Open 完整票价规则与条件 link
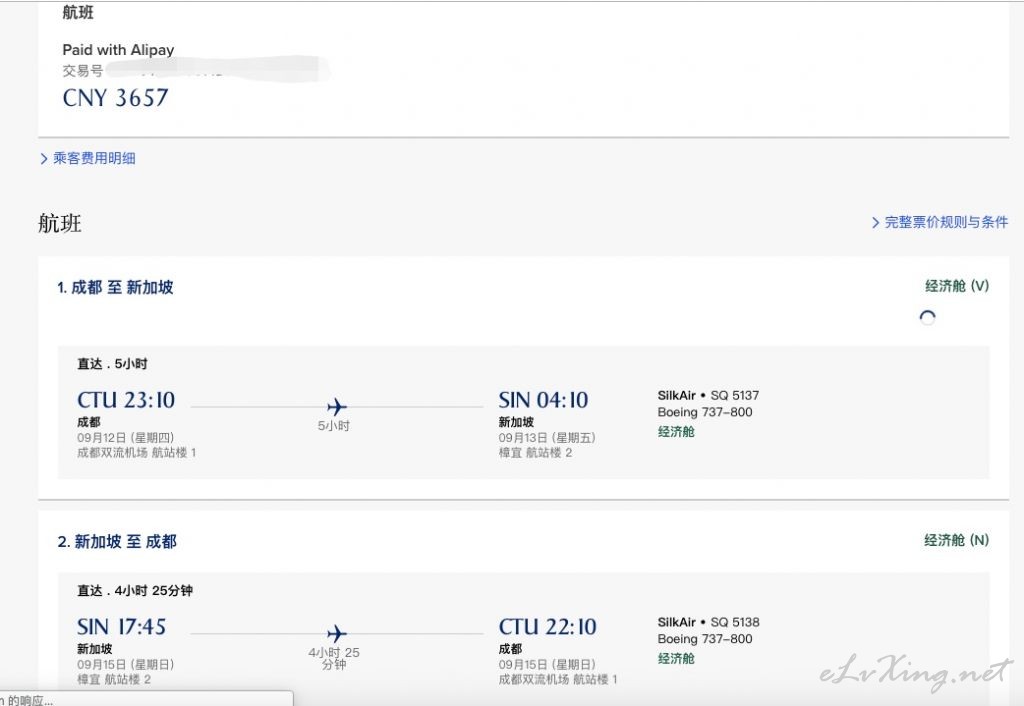This screenshot has width=1024, height=706. coord(946,222)
